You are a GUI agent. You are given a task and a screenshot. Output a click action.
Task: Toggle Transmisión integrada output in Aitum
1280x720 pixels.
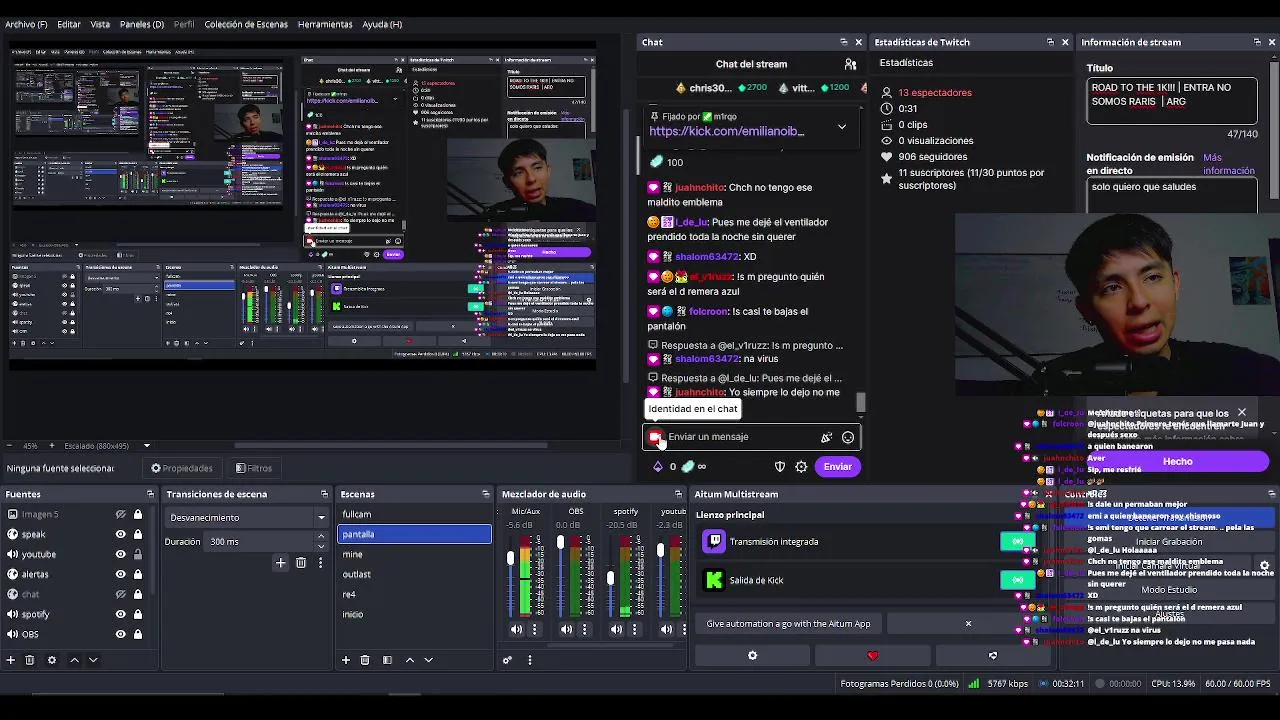pos(1017,541)
